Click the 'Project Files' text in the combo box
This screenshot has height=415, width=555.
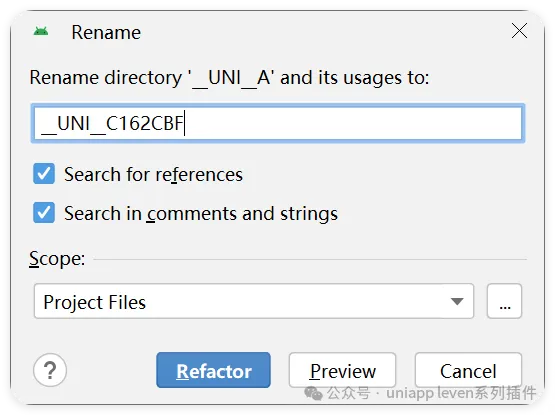click(95, 302)
